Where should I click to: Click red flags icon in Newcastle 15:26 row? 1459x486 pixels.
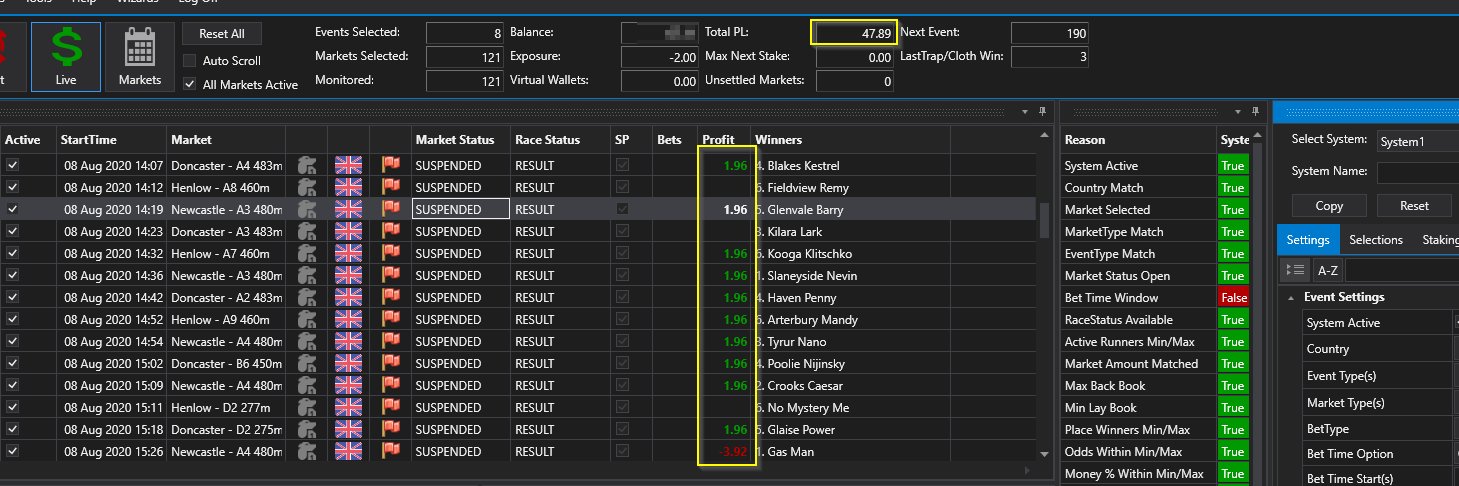(x=390, y=452)
